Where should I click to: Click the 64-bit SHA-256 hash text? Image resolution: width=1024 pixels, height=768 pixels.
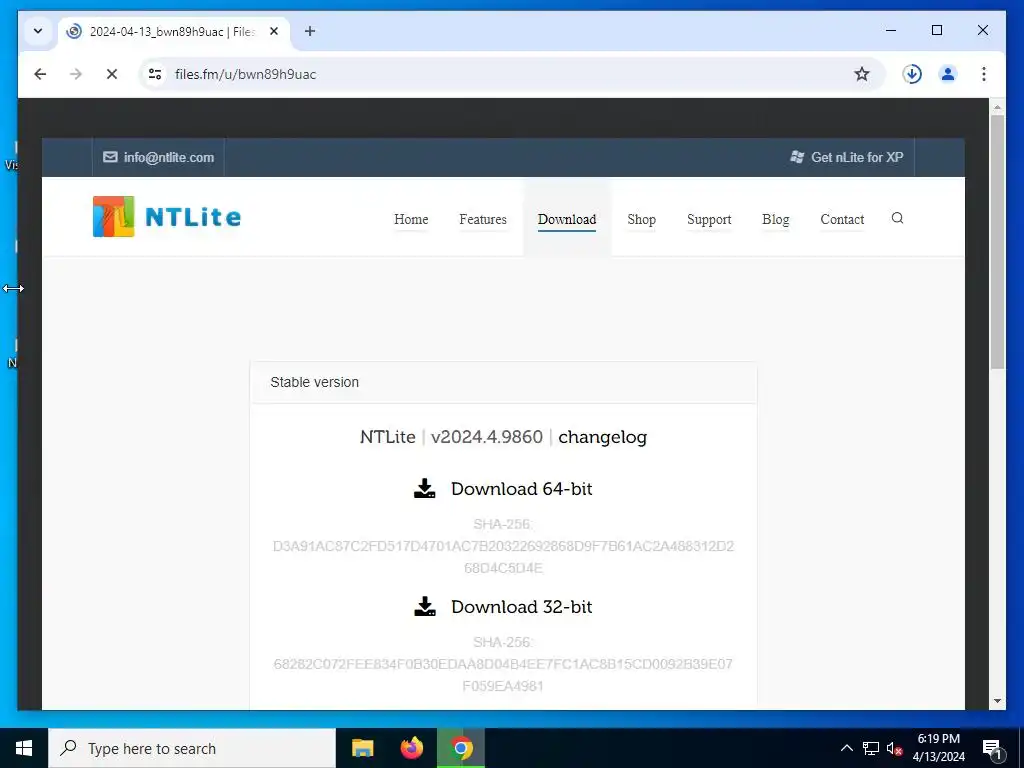[x=503, y=556]
